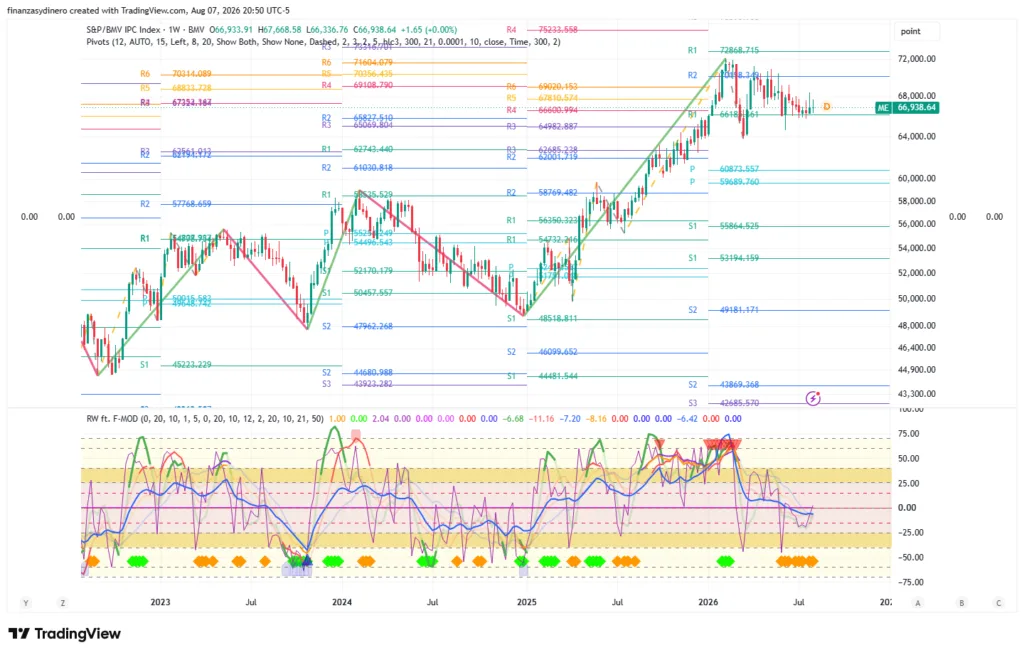The image size is (1024, 655).
Task: Open the point units dropdown
Action: 917,31
